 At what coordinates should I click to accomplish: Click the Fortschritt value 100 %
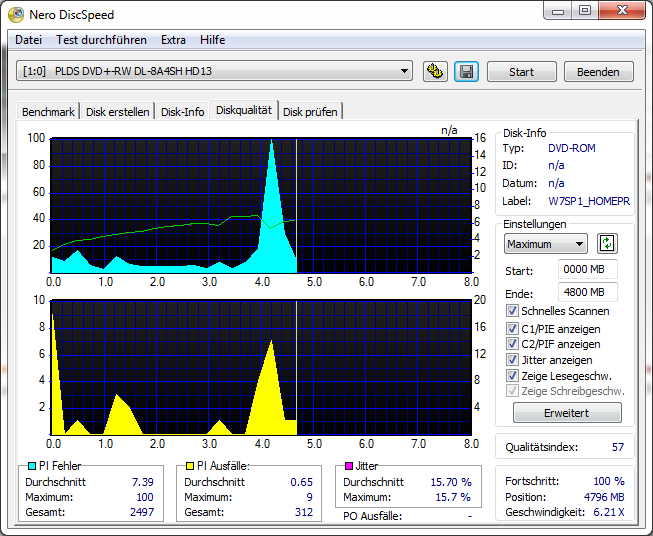609,481
